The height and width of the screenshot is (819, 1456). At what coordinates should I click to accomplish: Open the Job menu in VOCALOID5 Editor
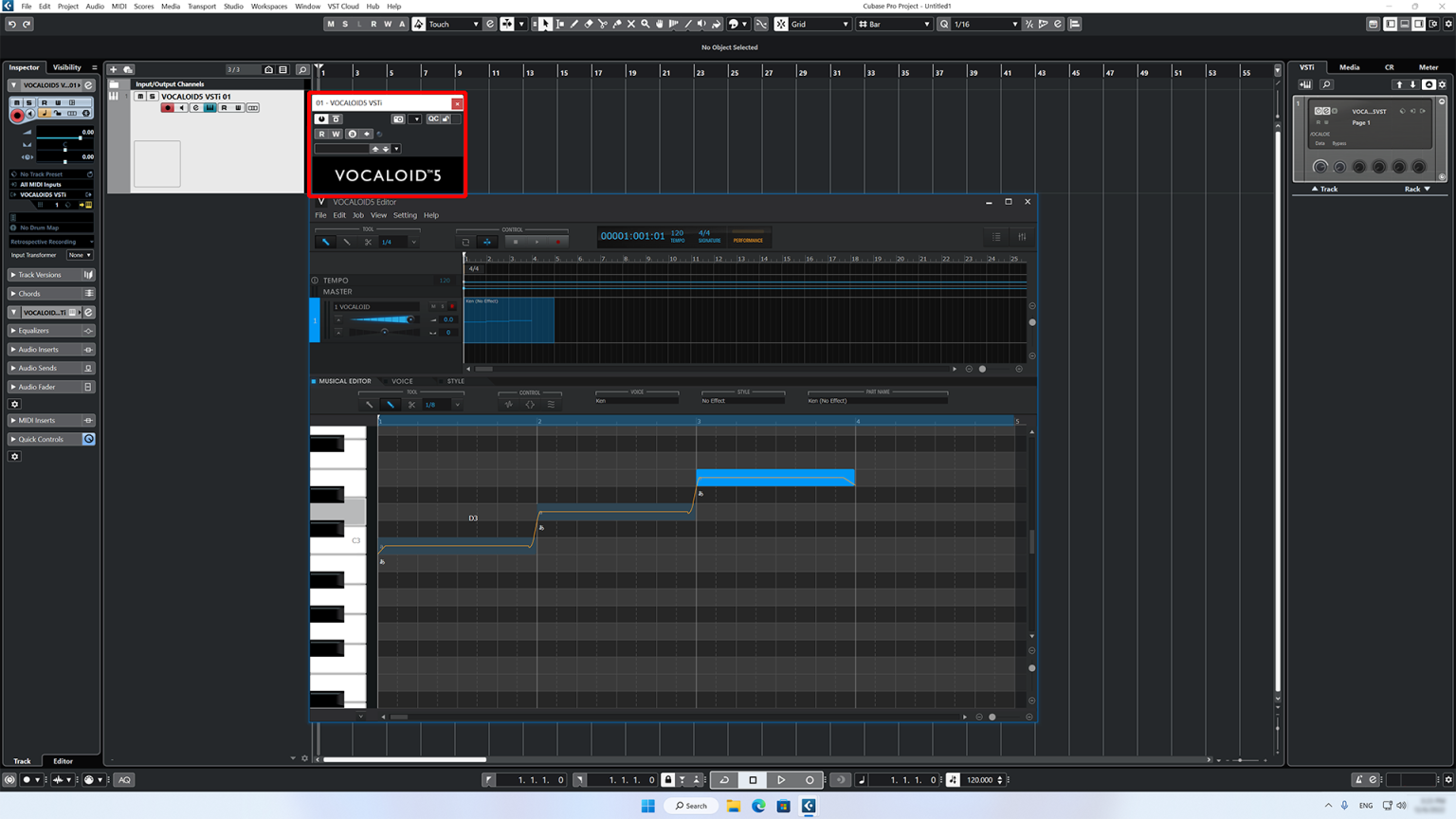[358, 215]
